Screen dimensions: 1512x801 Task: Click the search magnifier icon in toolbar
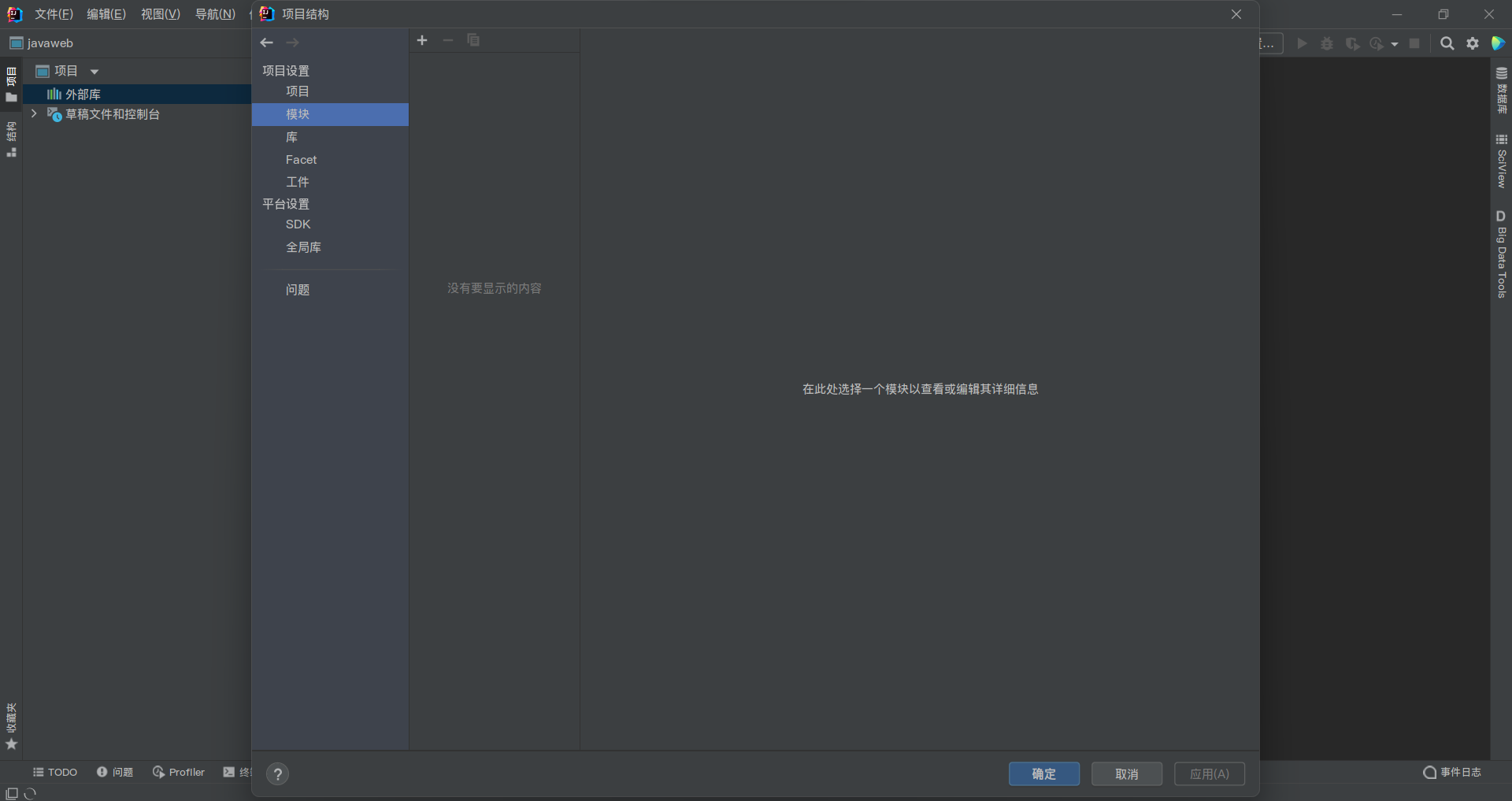tap(1447, 43)
